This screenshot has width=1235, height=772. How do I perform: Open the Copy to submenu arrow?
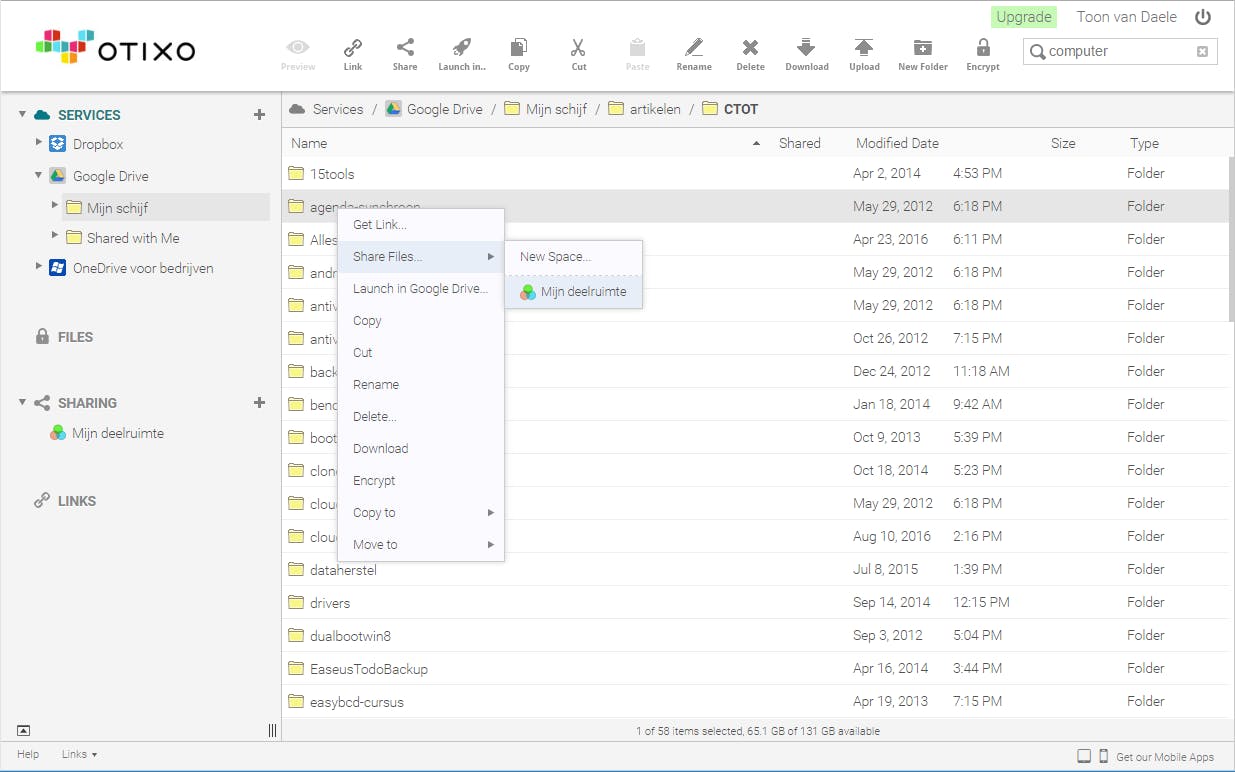point(491,513)
